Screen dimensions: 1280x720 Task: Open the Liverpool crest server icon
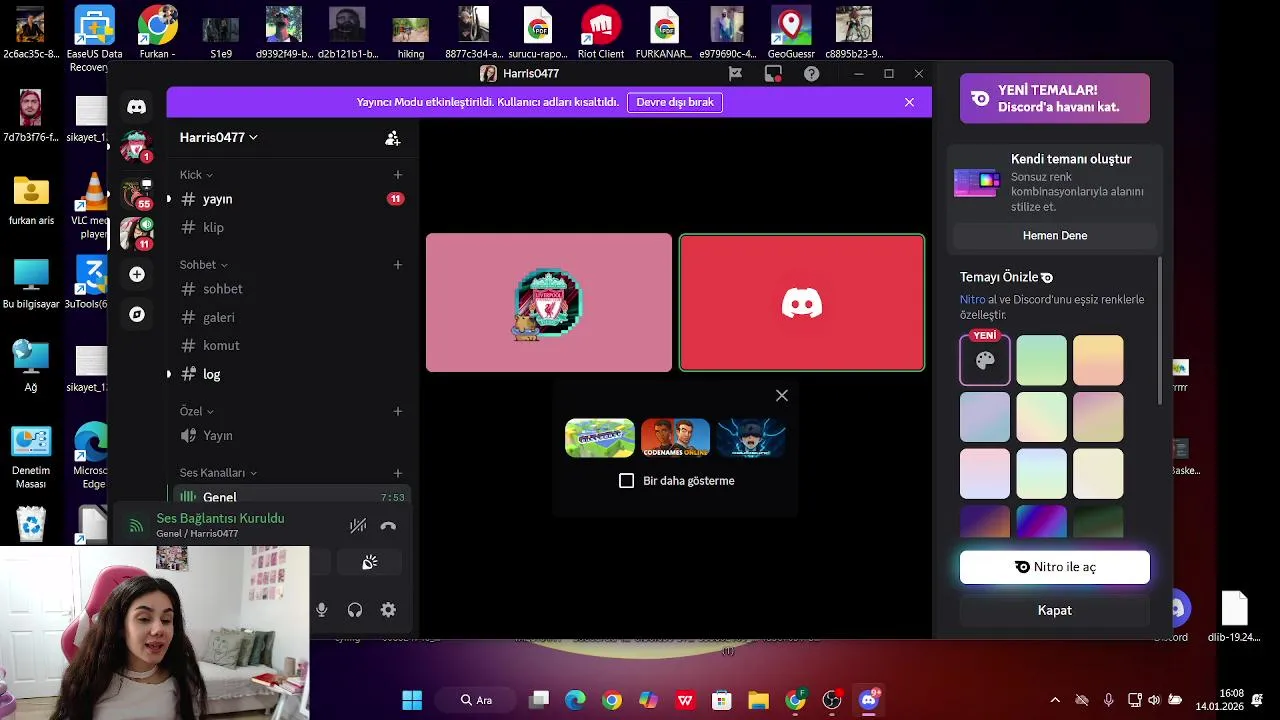click(x=136, y=147)
